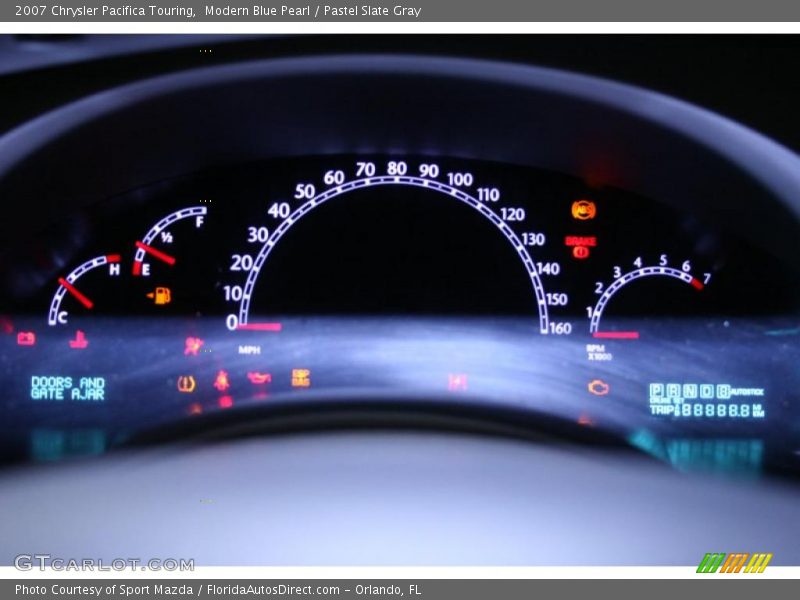Click the red fuel gauge needle
The width and height of the screenshot is (800, 600).
[x=156, y=253]
